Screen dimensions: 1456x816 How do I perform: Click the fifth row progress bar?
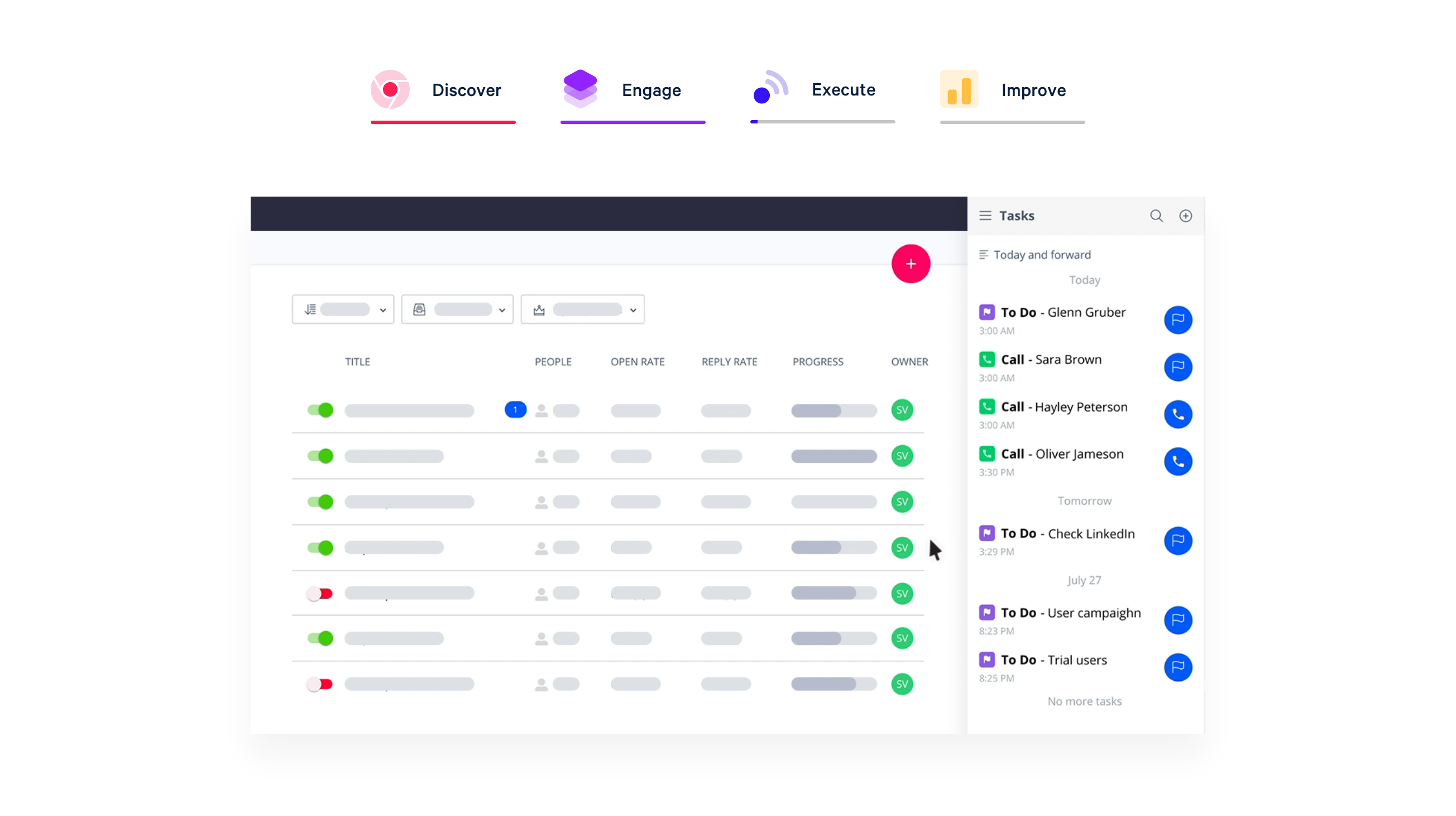point(834,593)
